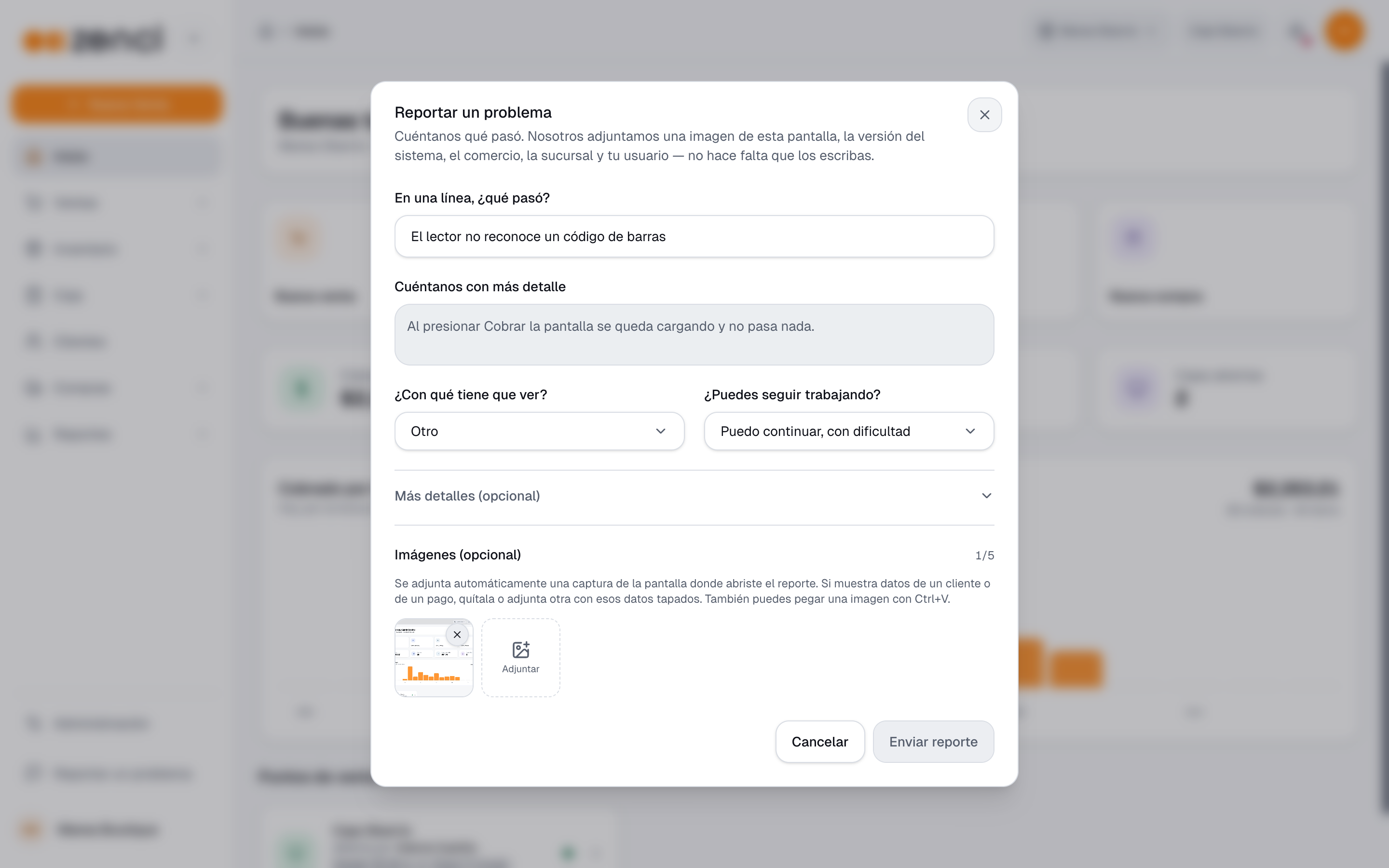The width and height of the screenshot is (1389, 868).
Task: Click the arrow beside Puedo continuar, con dificultad
Action: tap(970, 431)
